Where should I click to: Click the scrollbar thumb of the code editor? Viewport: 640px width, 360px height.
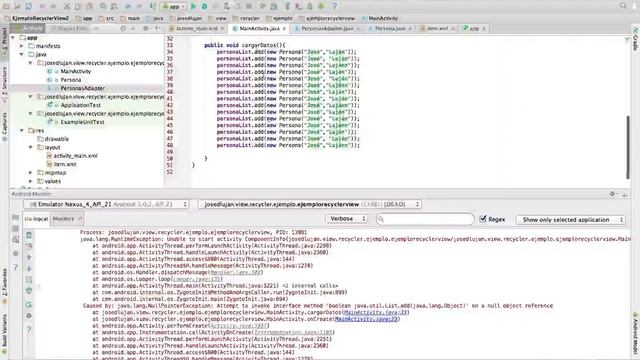tap(628, 147)
